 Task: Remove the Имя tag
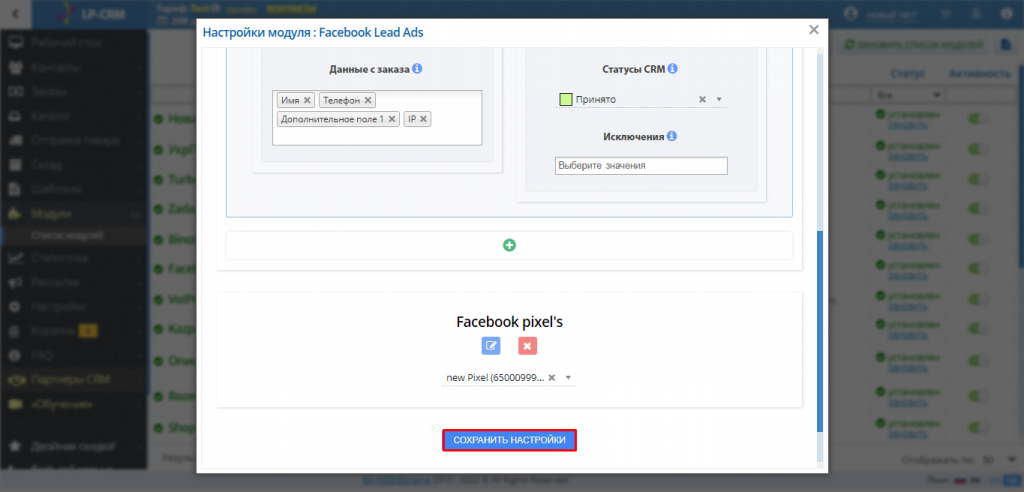click(307, 100)
